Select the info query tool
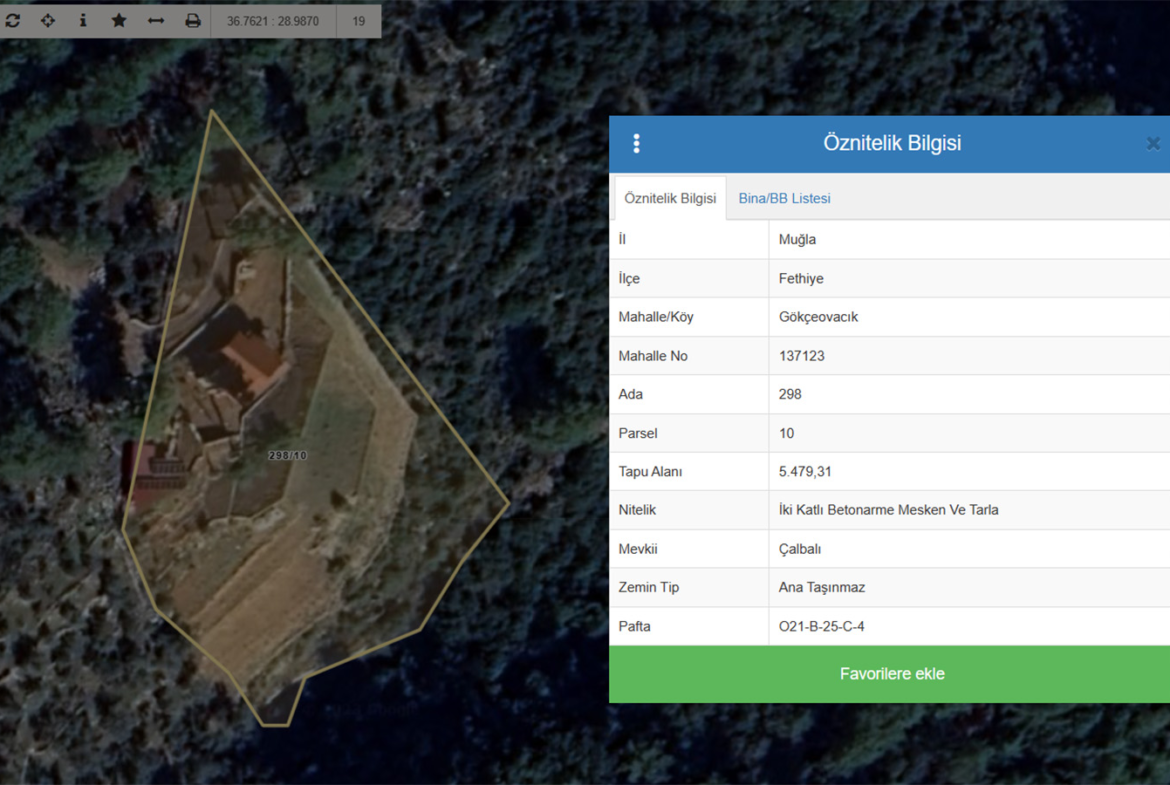Screen dimensions: 1170x785 [83, 20]
